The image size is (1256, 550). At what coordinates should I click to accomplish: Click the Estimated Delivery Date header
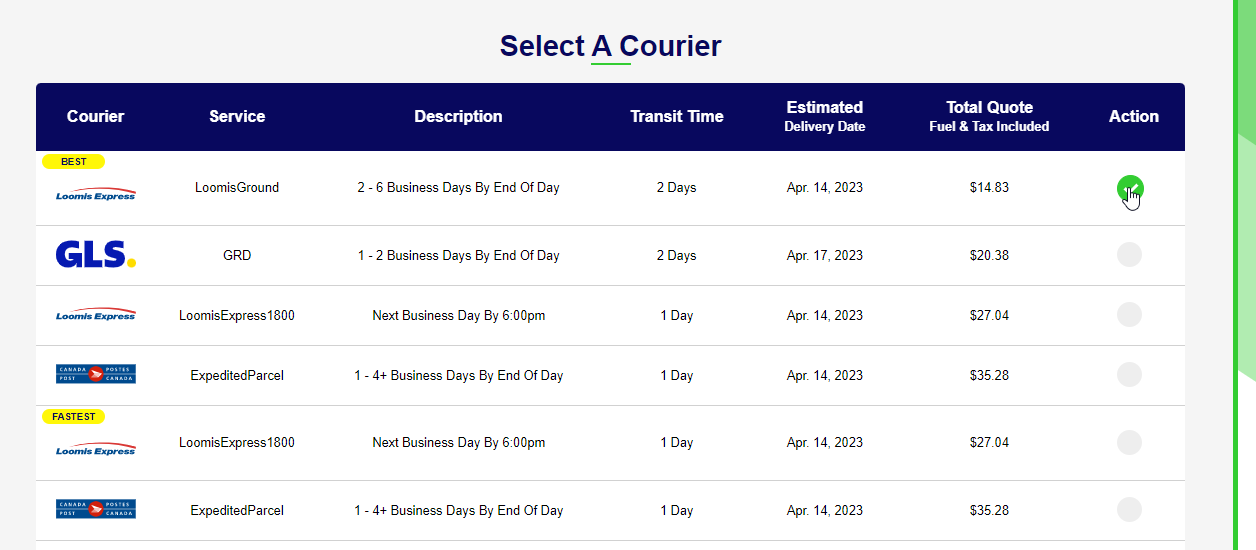pos(825,116)
